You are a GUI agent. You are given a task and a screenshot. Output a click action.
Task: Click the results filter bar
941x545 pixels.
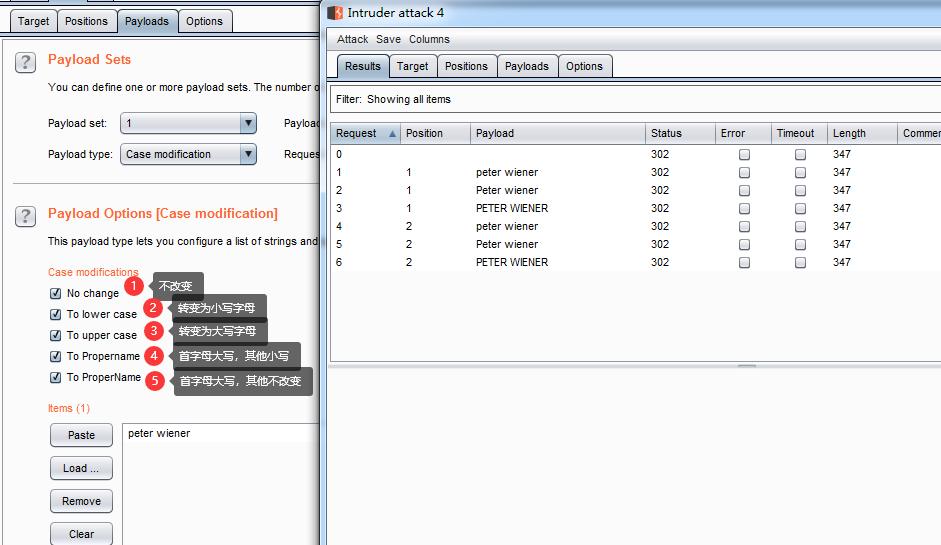point(635,99)
